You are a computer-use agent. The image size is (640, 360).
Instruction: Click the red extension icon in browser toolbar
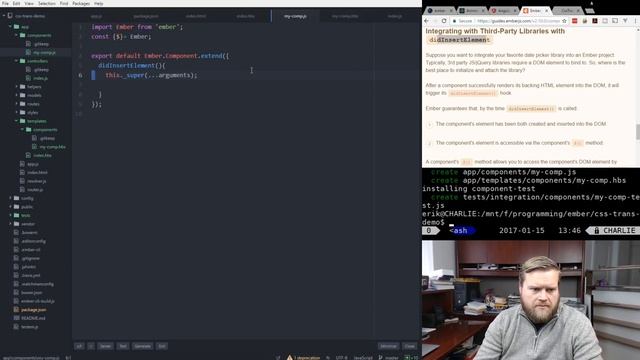point(575,21)
